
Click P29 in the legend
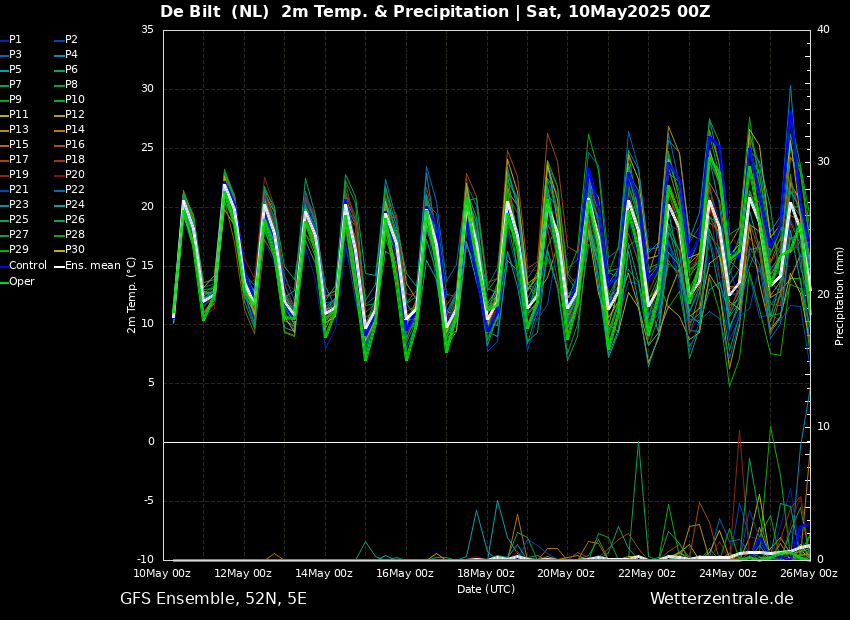tap(14, 249)
